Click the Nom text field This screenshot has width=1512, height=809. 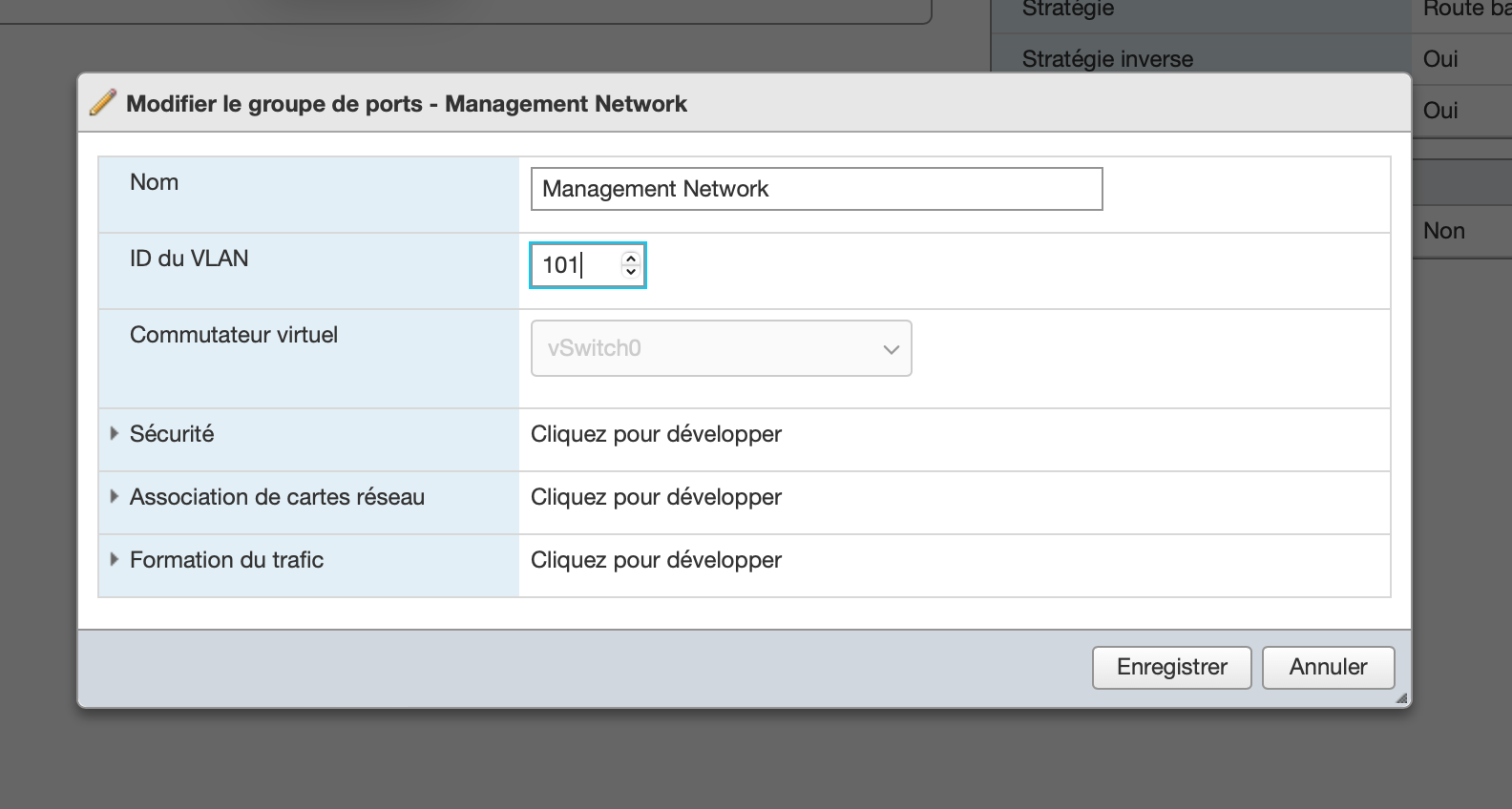click(817, 189)
